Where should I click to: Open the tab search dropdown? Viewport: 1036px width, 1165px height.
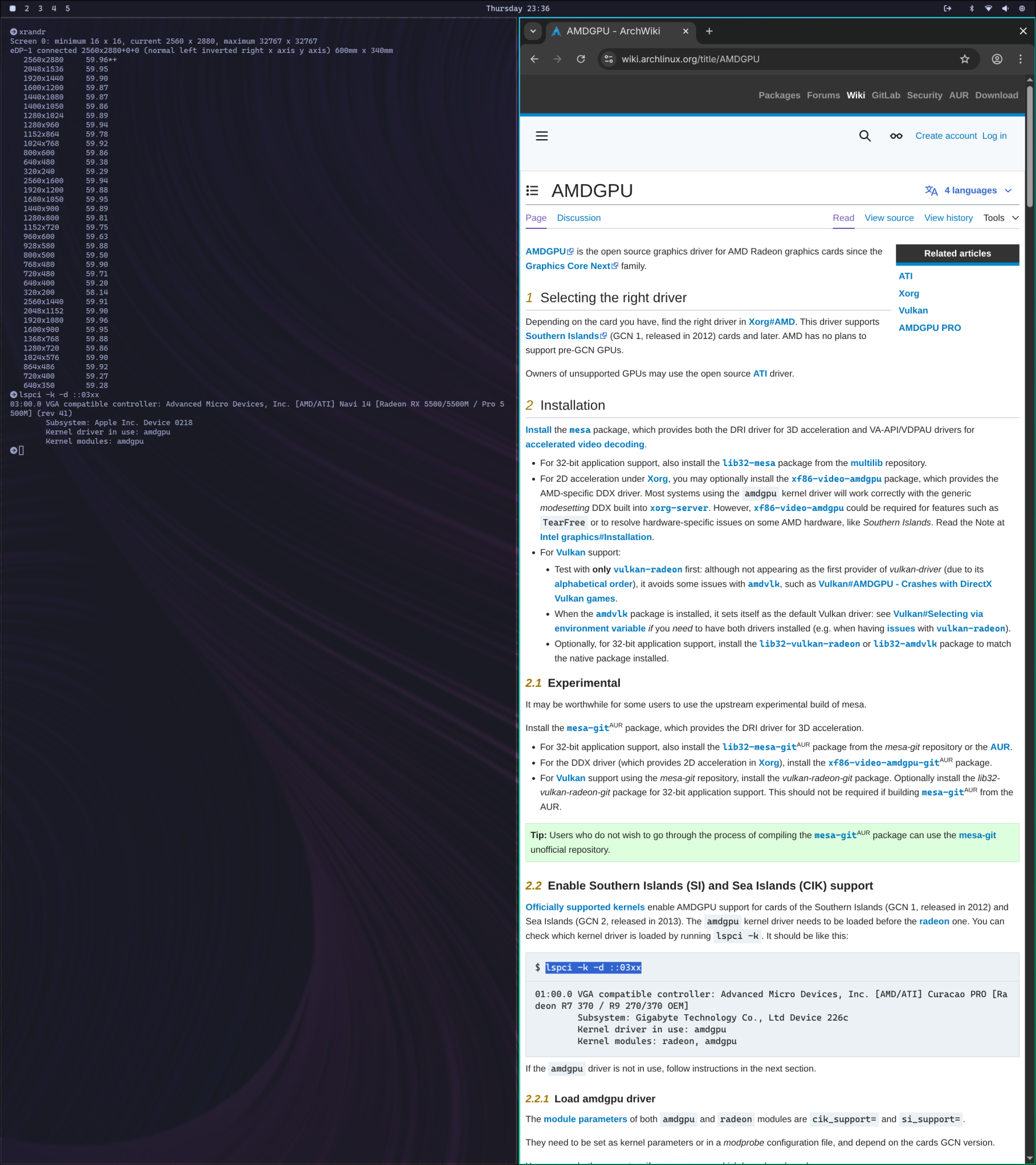tap(533, 31)
